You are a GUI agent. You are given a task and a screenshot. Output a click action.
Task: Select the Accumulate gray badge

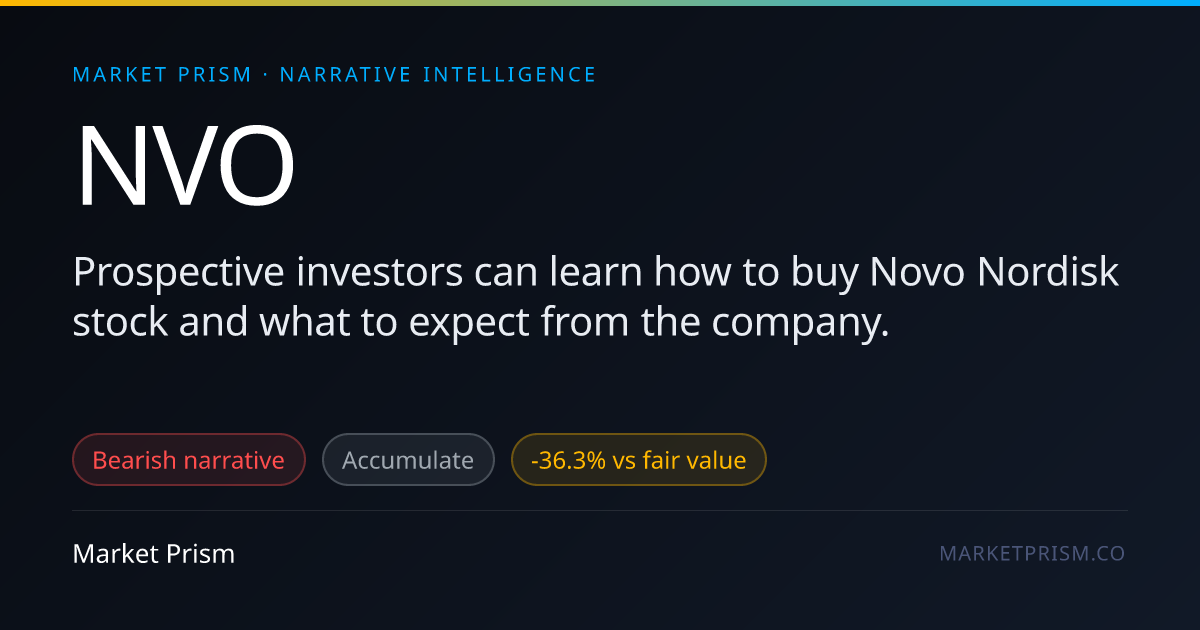(408, 460)
